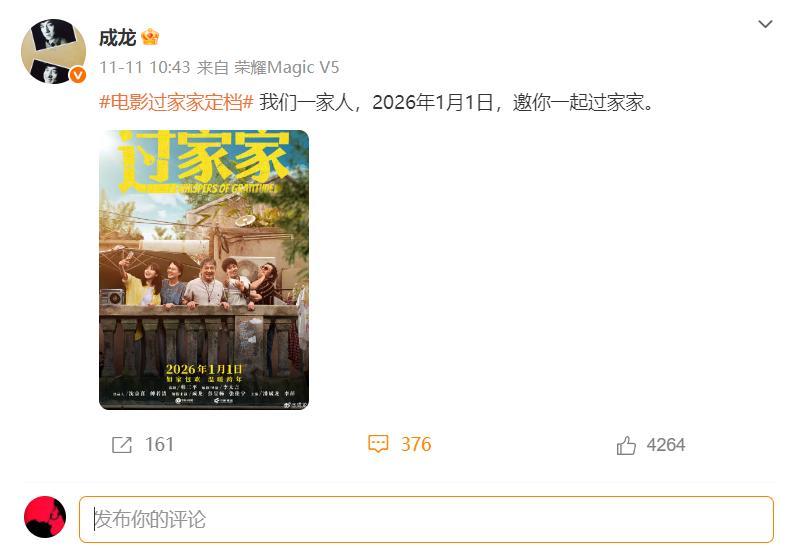Focus the 发布你的评论 comment input field
Viewport: 786px width, 548px height.
click(x=426, y=519)
